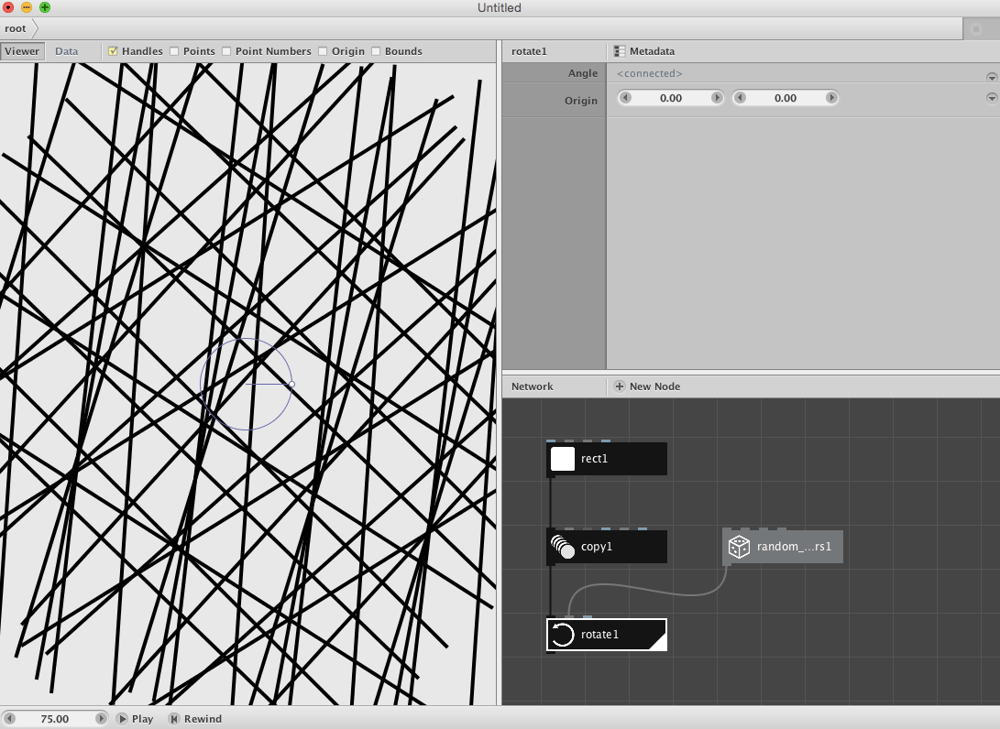Select the rect1 node's square icon
The width and height of the screenshot is (1000, 729).
click(x=562, y=459)
